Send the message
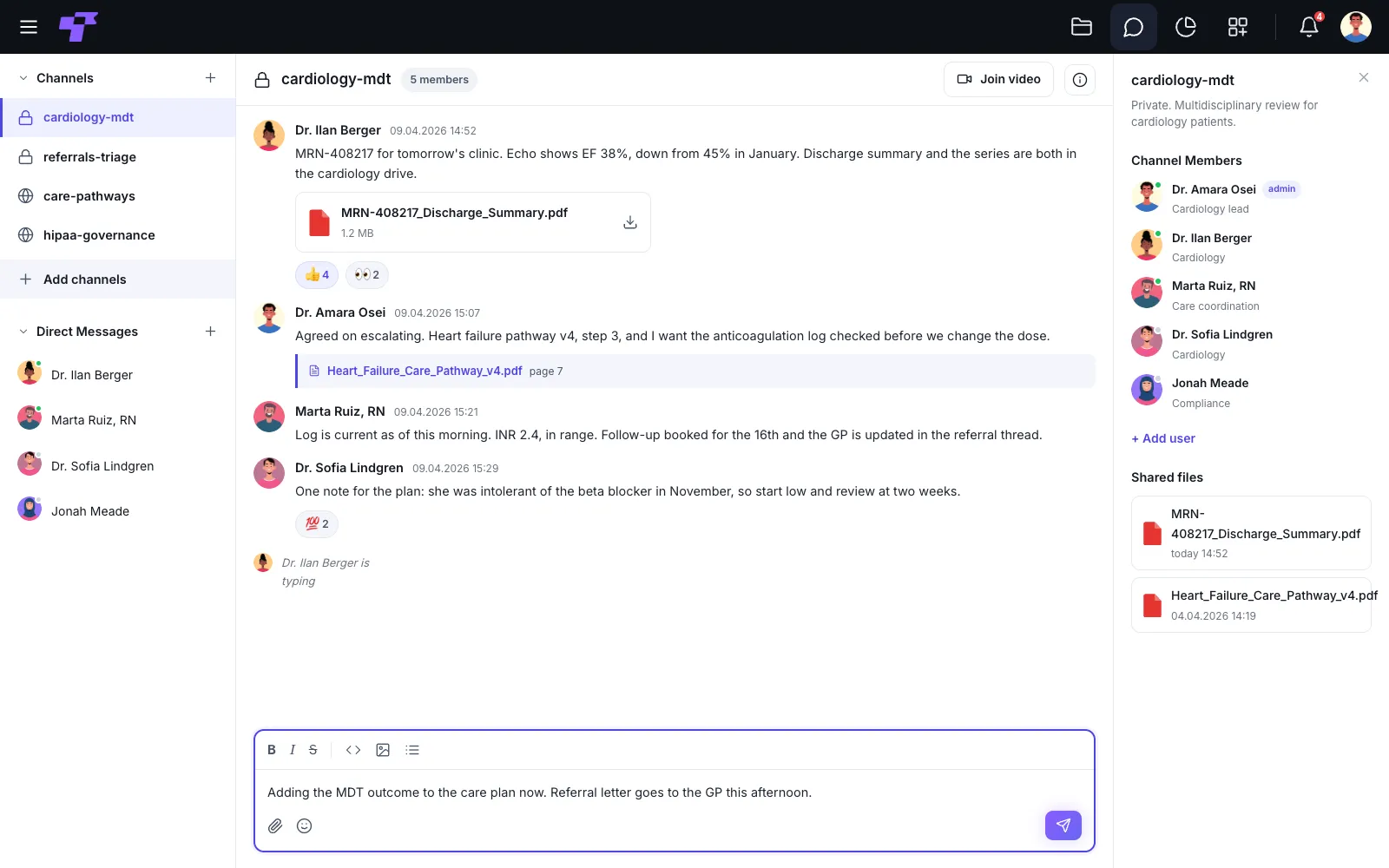The width and height of the screenshot is (1389, 868). pos(1063,825)
